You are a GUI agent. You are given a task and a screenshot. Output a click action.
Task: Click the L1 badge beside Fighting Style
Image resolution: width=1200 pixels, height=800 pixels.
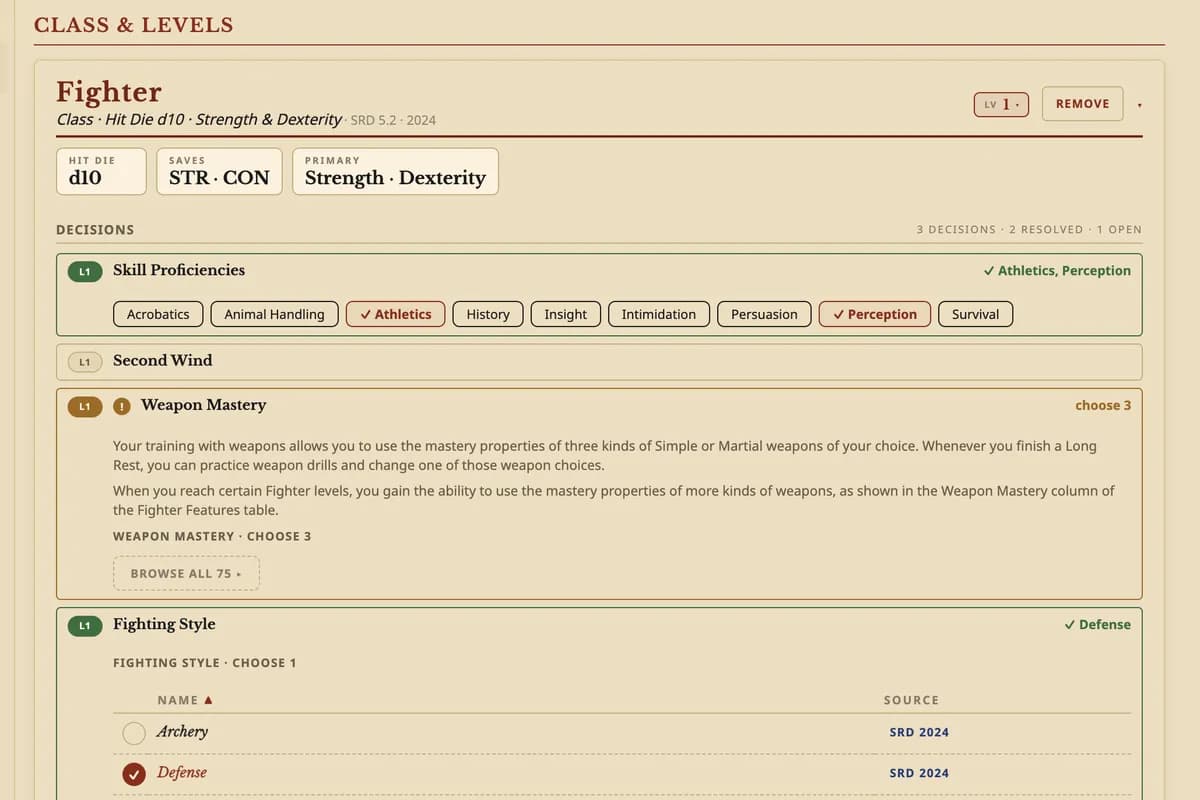[85, 625]
